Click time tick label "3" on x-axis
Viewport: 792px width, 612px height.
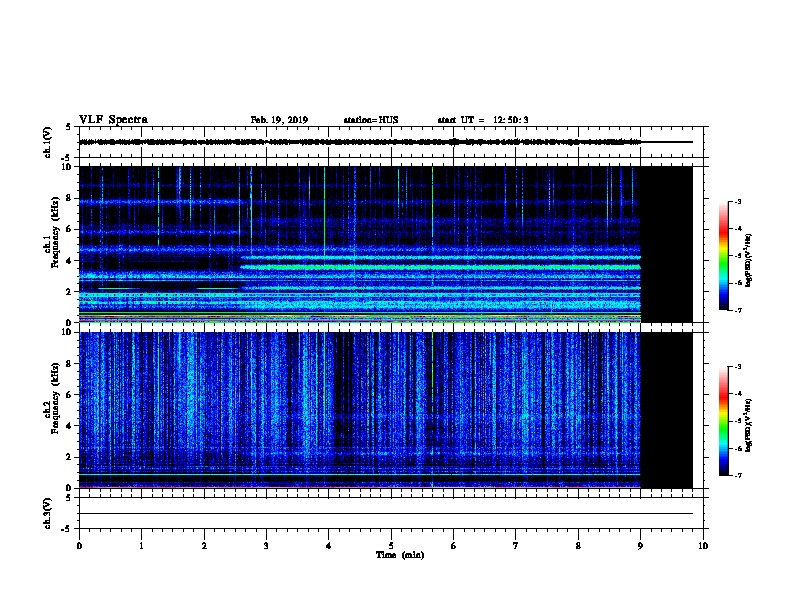266,545
